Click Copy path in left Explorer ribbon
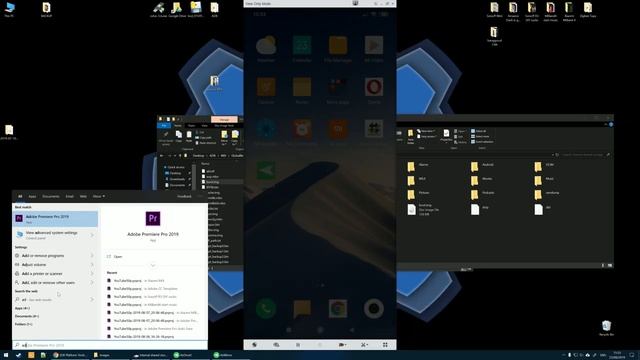This screenshot has height=360, width=640. pos(203,138)
